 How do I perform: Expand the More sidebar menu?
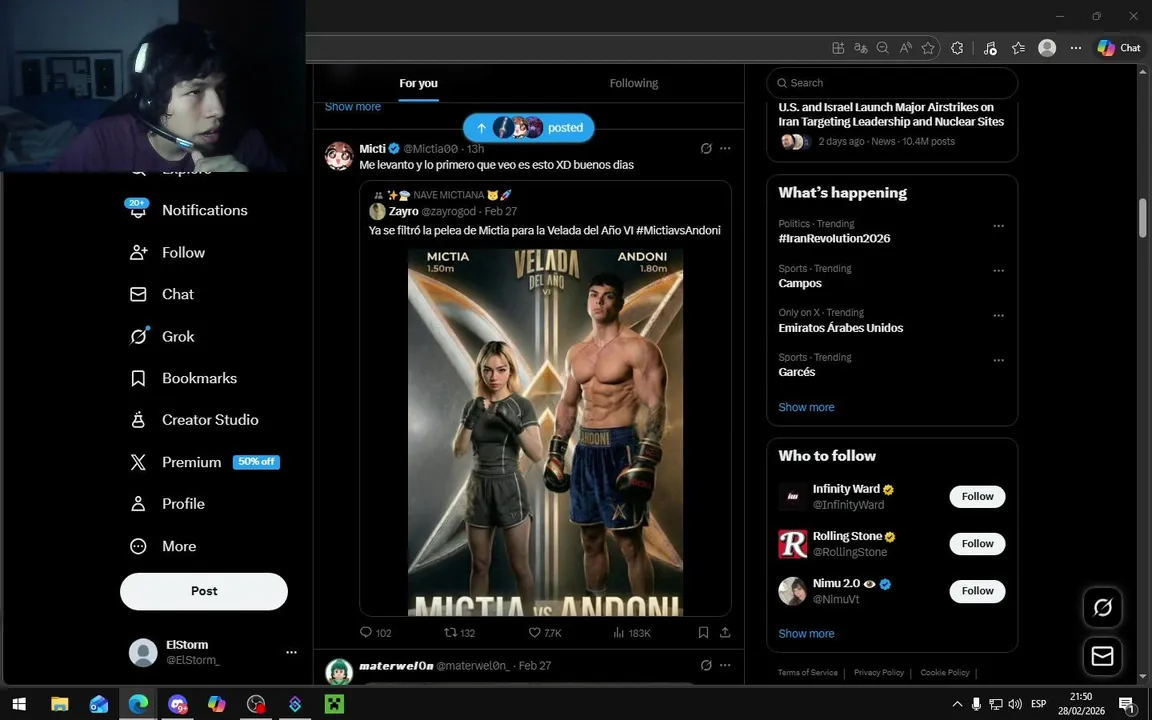pos(163,547)
